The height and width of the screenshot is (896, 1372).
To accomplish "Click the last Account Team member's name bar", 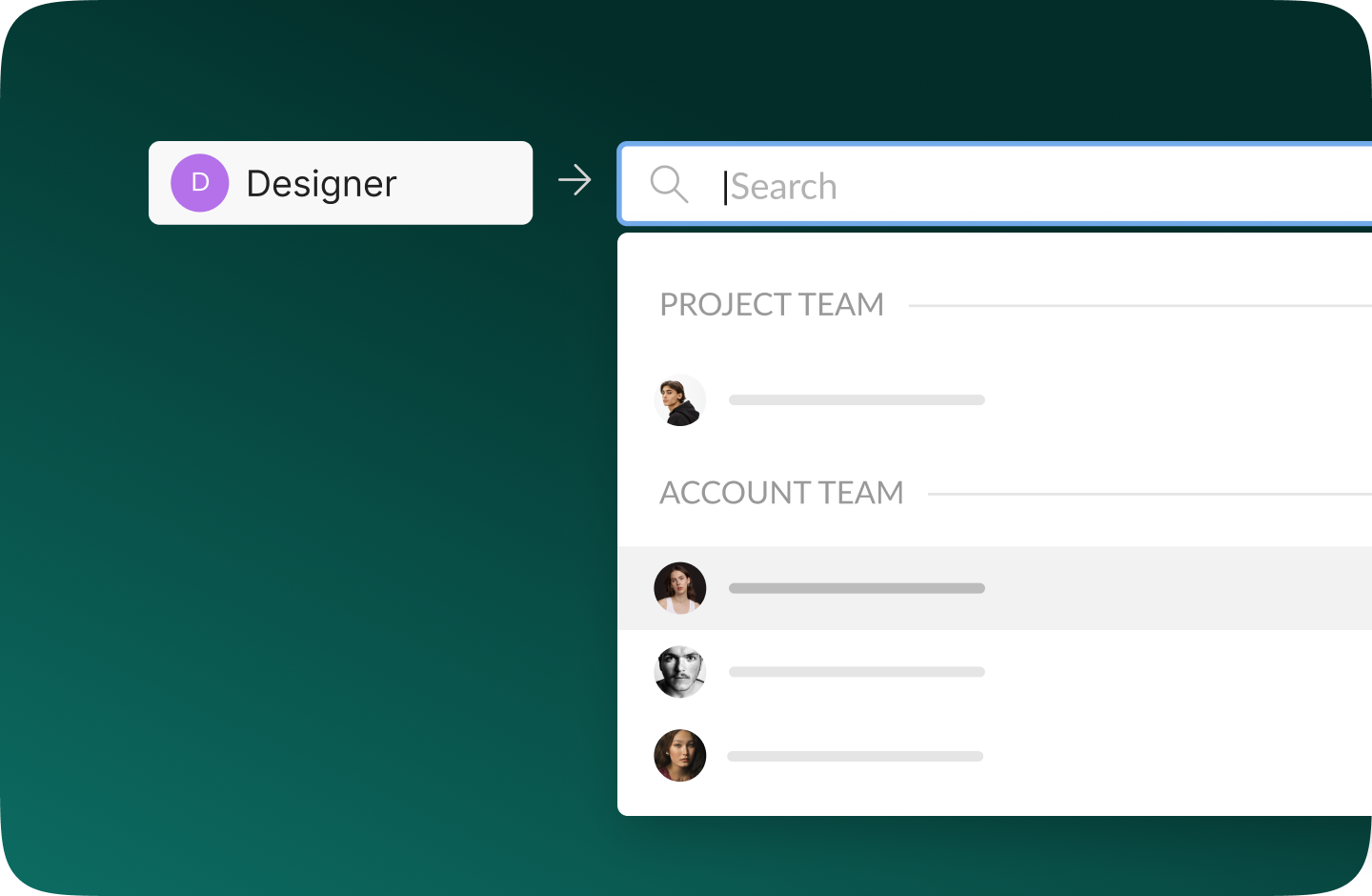I will [x=855, y=756].
